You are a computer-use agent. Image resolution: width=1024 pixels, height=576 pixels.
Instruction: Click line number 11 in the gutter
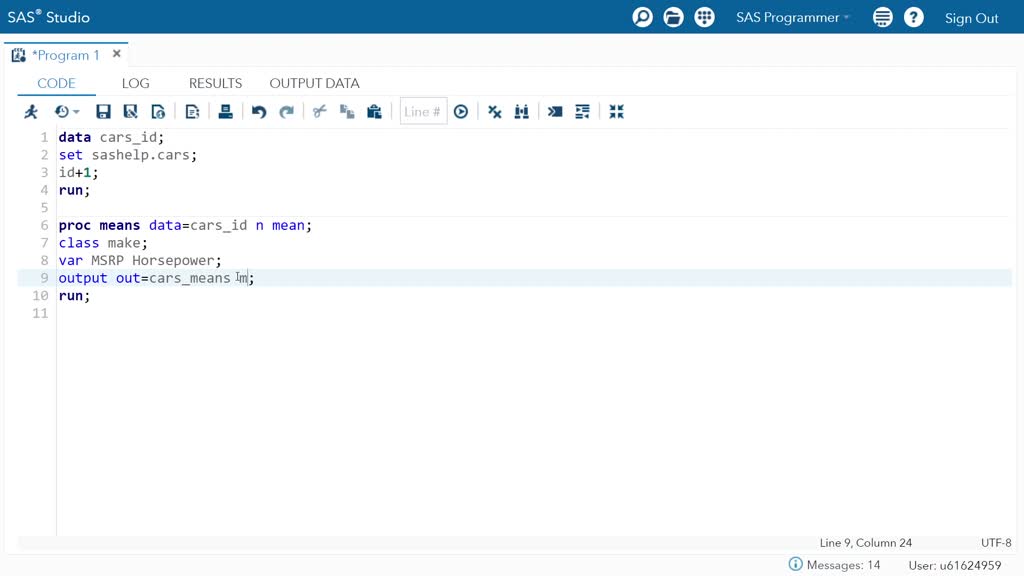click(x=40, y=313)
